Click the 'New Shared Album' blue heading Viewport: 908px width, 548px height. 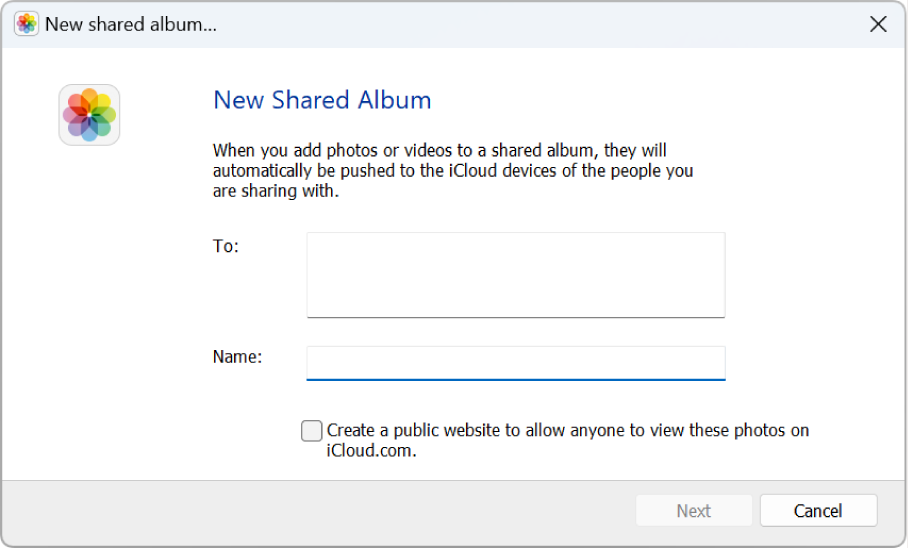[x=322, y=100]
